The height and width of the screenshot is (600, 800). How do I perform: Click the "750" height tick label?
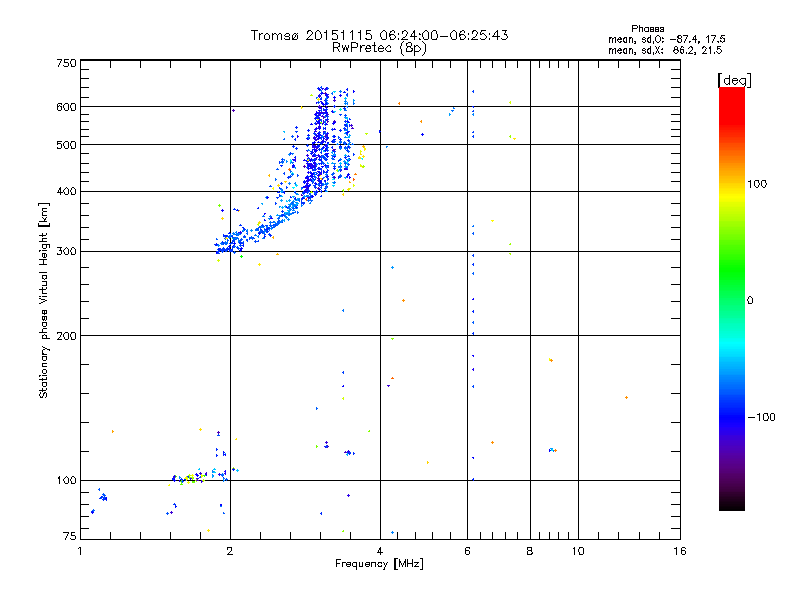tap(66, 63)
